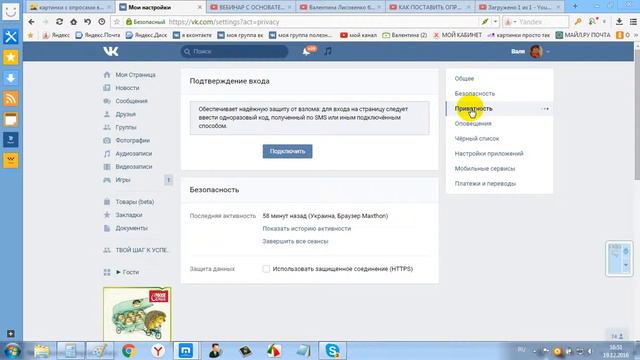This screenshot has height=360, width=640.
Task: Open the password key icon in toolbar
Action: [x=578, y=22]
